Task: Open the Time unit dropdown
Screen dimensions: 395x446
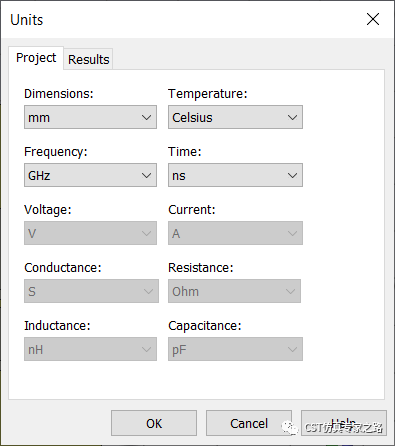Action: tap(235, 175)
